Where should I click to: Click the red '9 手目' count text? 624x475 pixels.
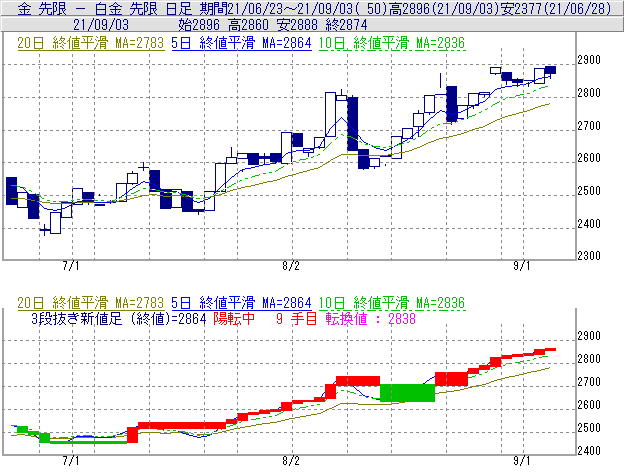pyautogui.click(x=296, y=319)
